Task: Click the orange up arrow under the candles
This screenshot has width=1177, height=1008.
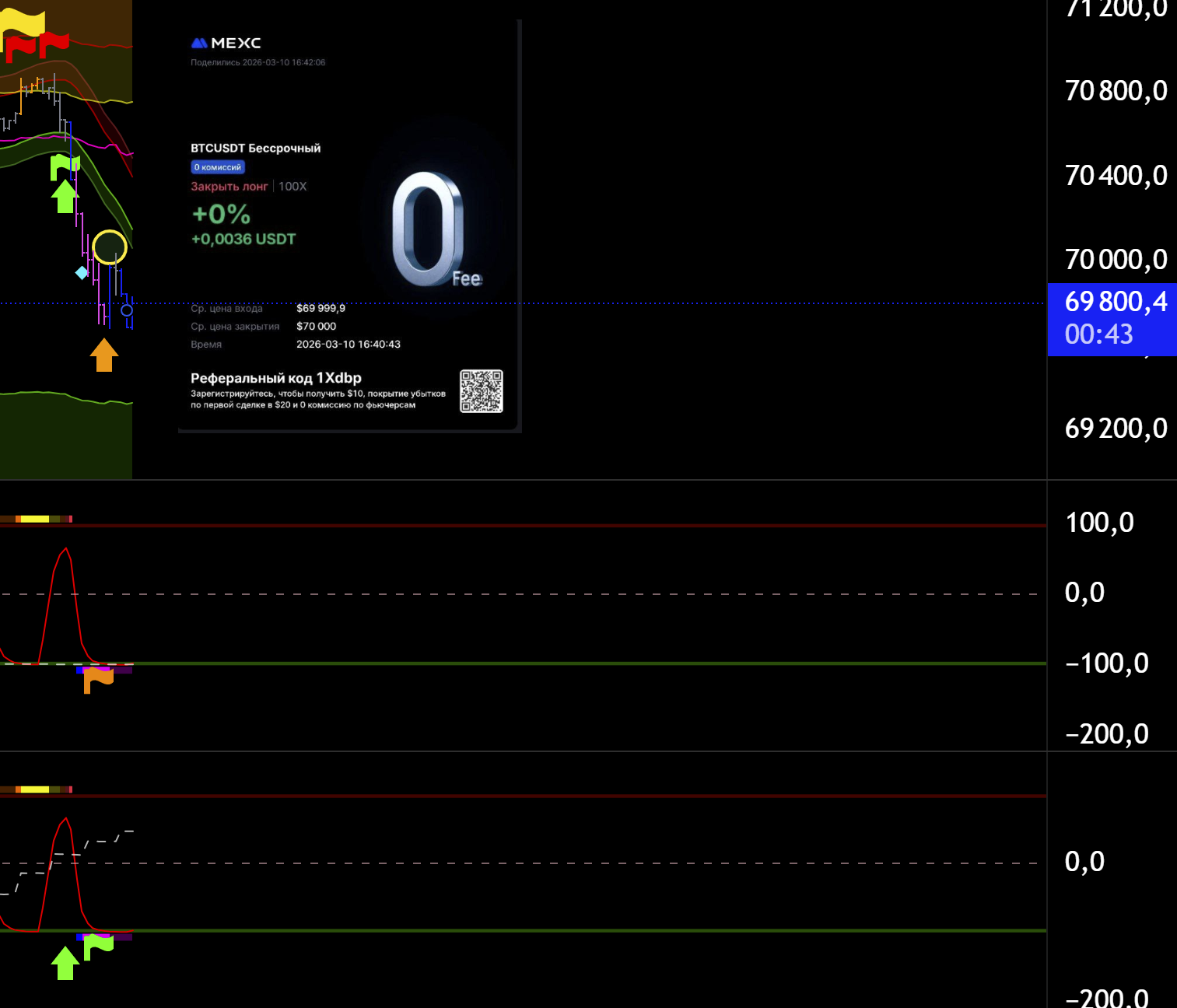Action: coord(104,355)
